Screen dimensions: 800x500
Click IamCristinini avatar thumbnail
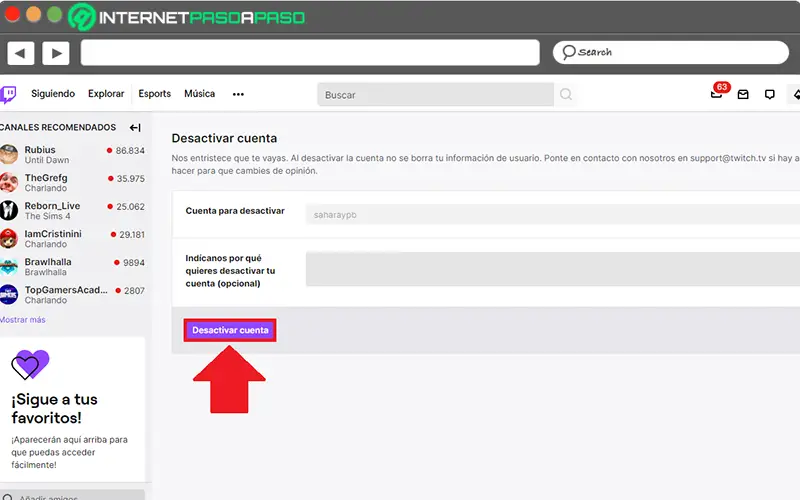[8, 238]
